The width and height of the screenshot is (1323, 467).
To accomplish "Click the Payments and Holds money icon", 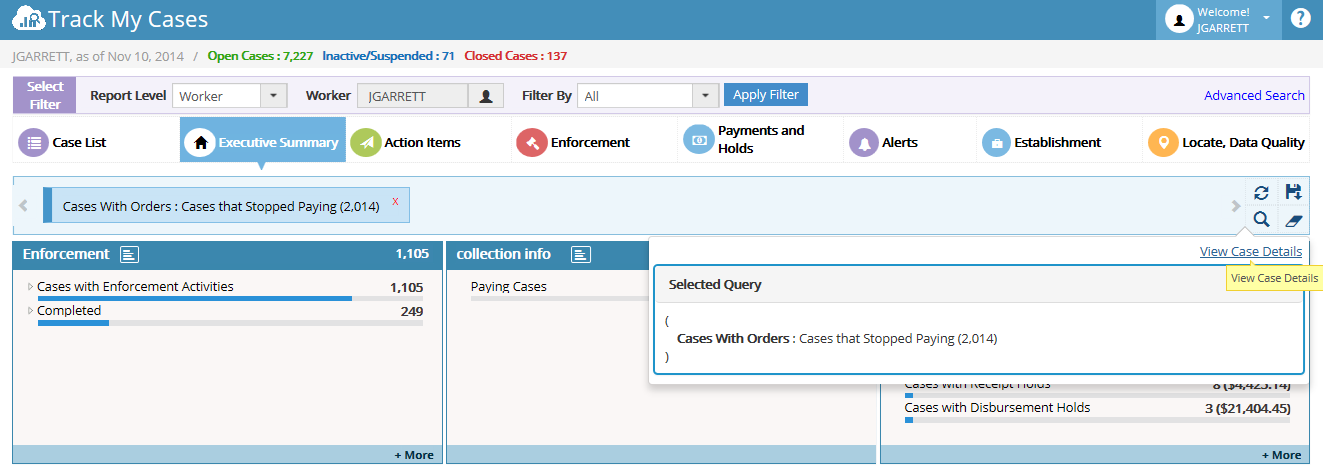I will tap(698, 140).
